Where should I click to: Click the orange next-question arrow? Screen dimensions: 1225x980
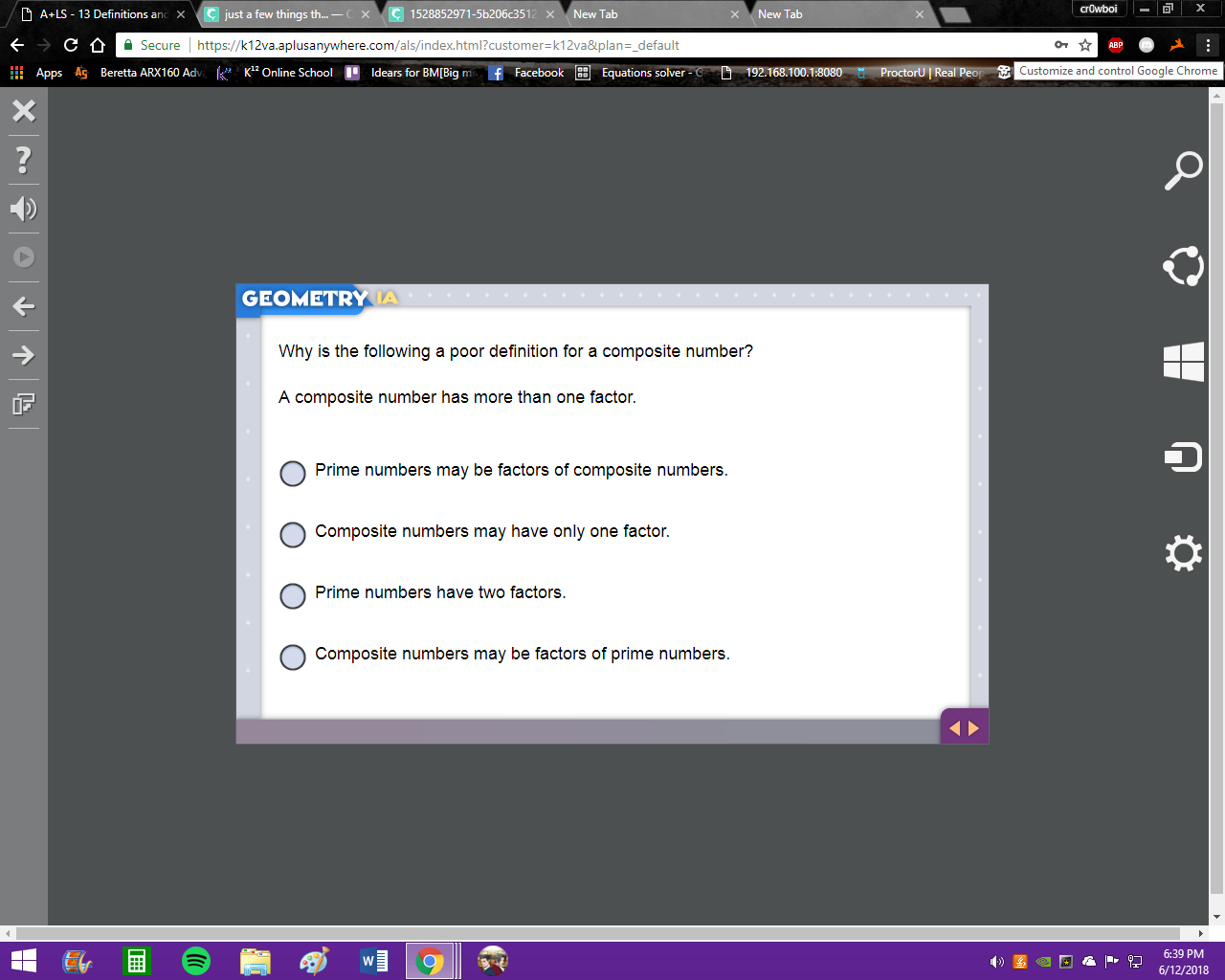click(974, 728)
